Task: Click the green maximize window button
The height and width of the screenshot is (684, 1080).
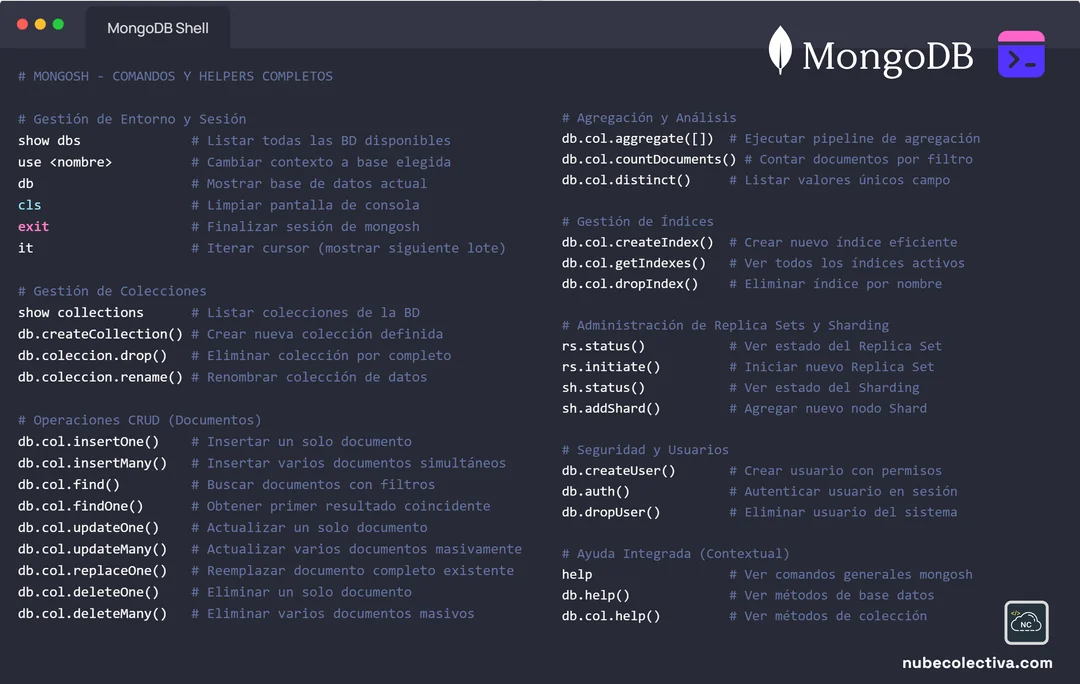Action: (59, 24)
